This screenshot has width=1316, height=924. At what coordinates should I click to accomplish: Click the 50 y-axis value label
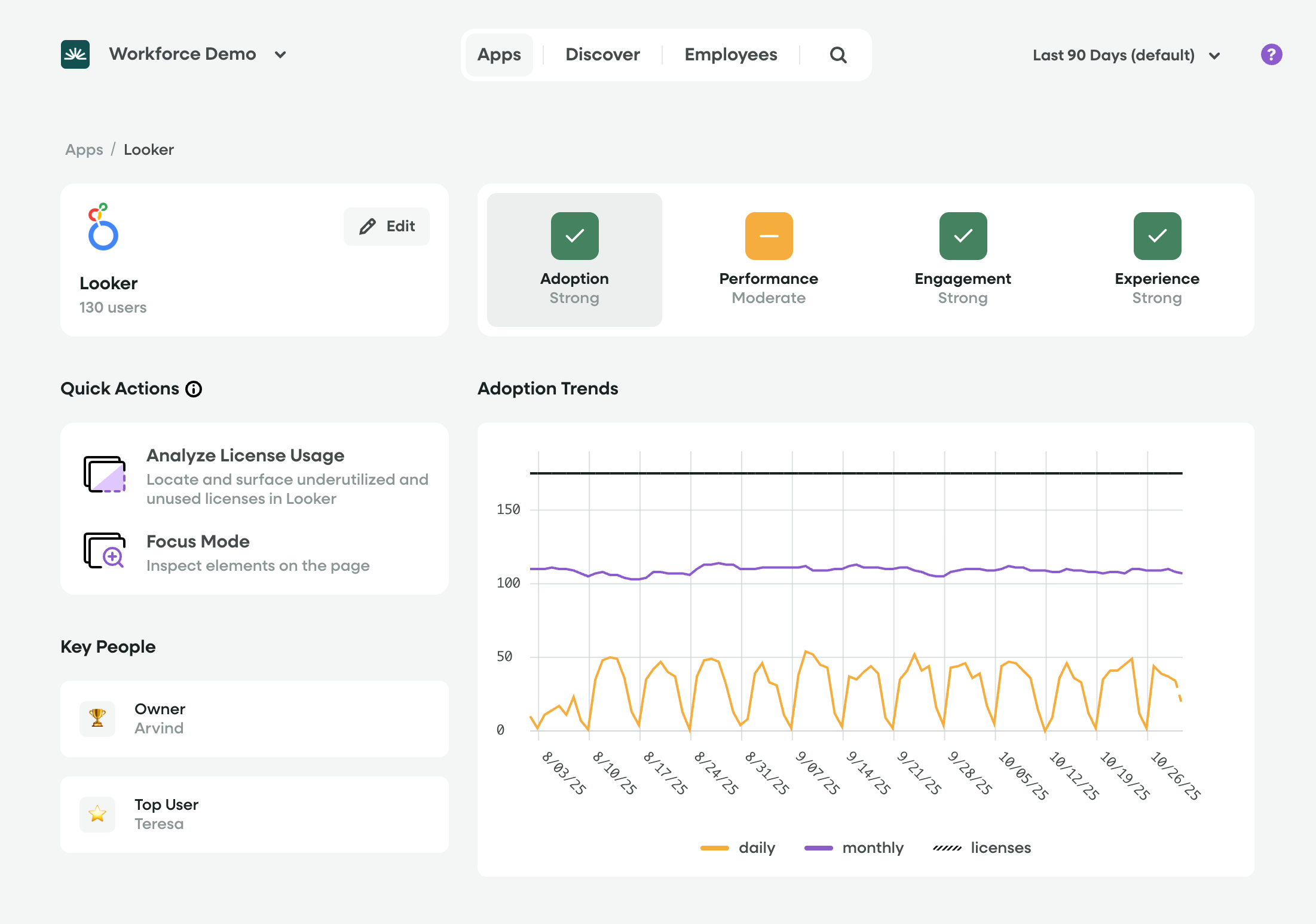click(x=504, y=657)
